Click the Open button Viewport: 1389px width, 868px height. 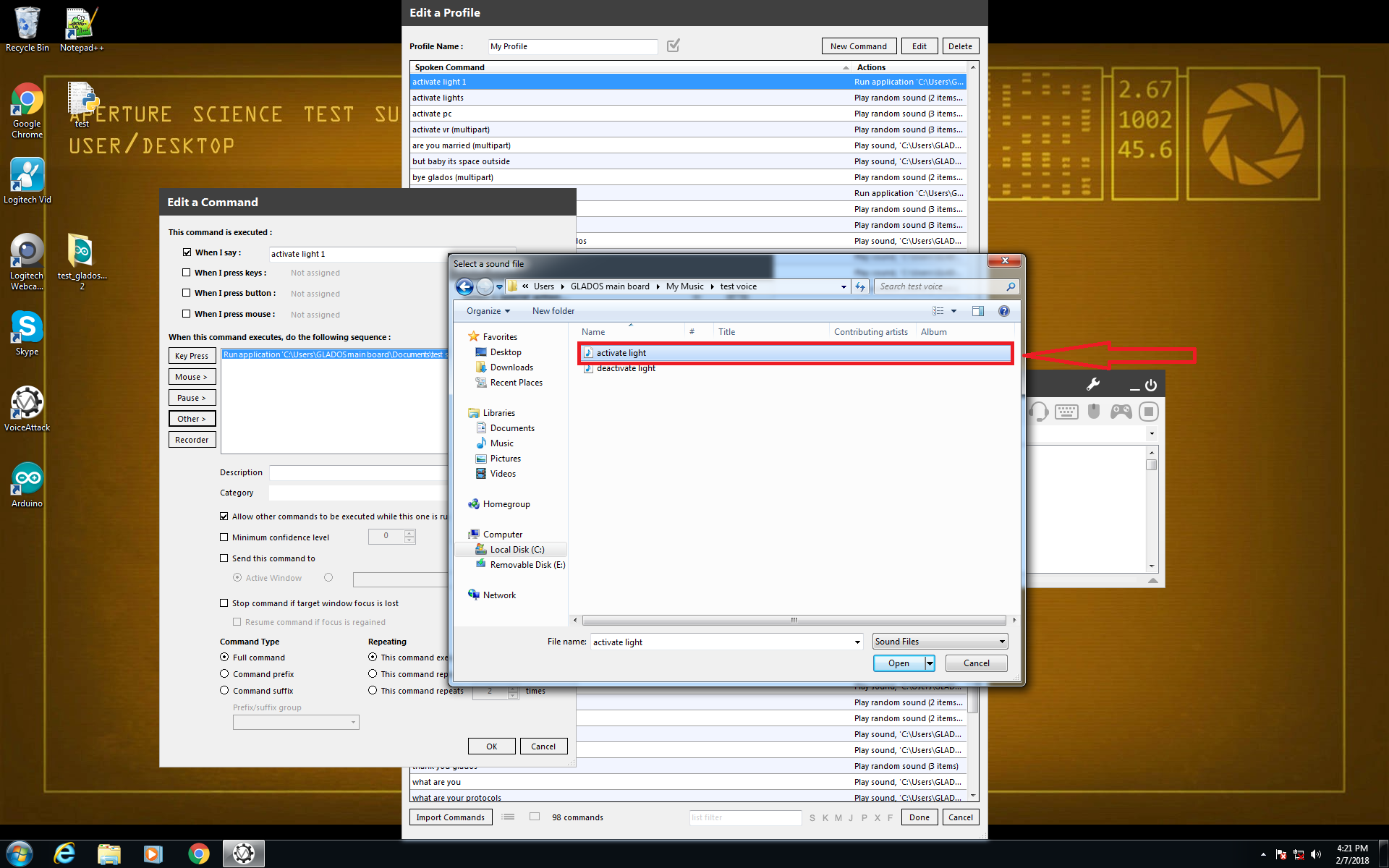point(898,663)
